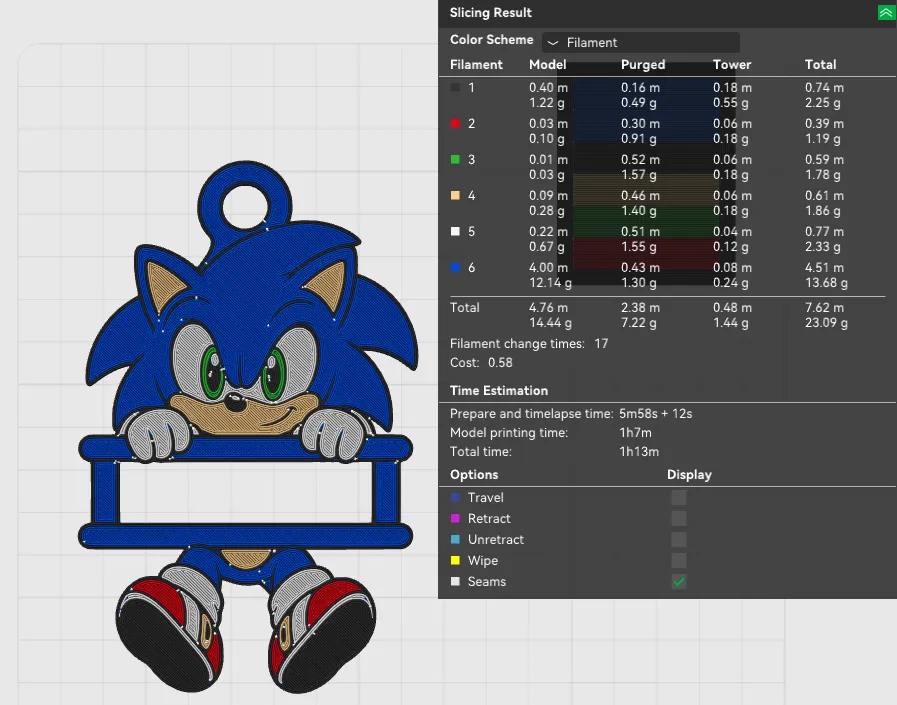Click total time value 1h13m
Screen dimensions: 897x705
coord(638,451)
